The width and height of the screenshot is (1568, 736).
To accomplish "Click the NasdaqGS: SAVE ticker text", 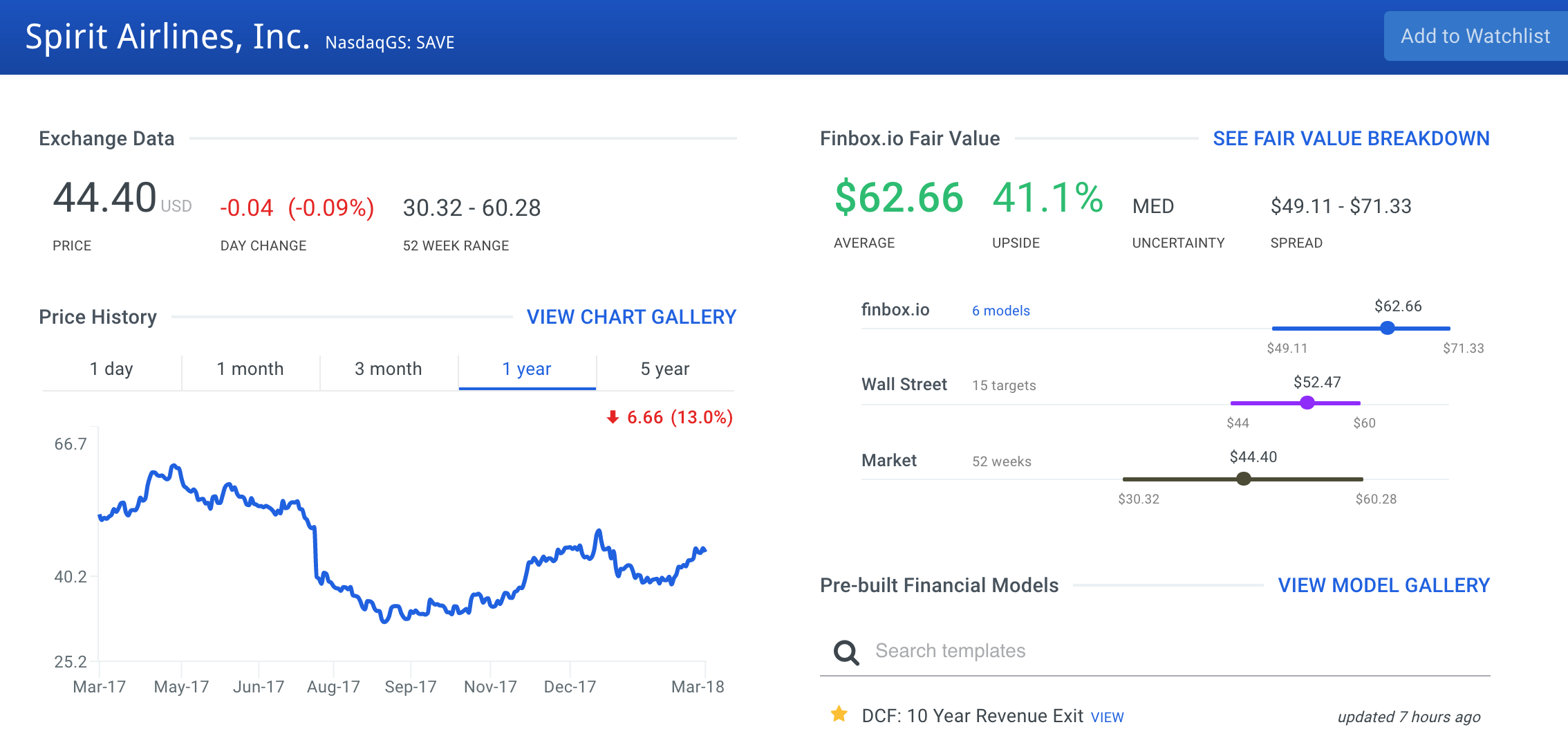I will 390,43.
